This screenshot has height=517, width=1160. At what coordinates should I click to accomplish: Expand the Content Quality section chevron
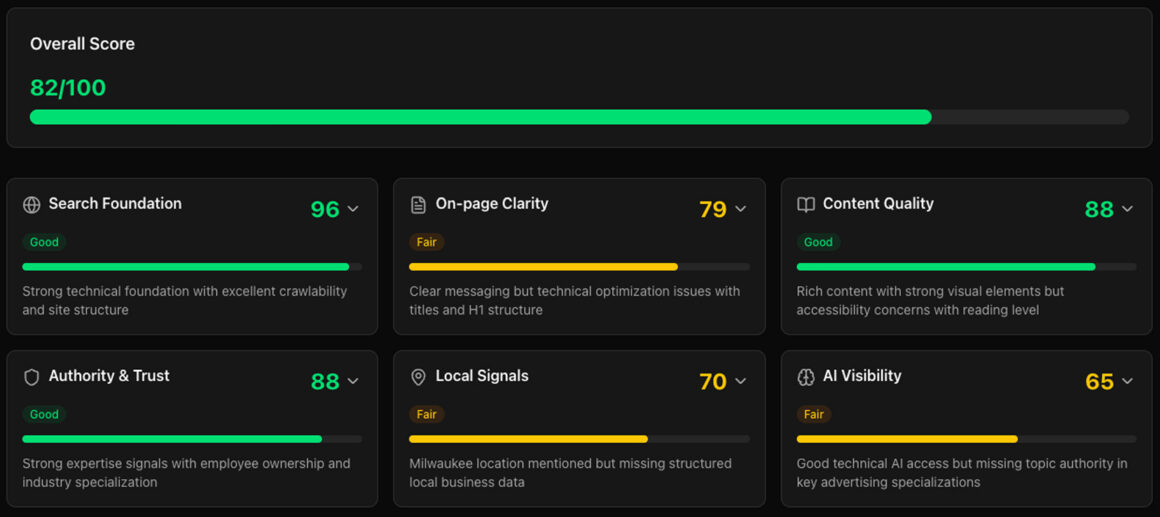click(x=1127, y=209)
